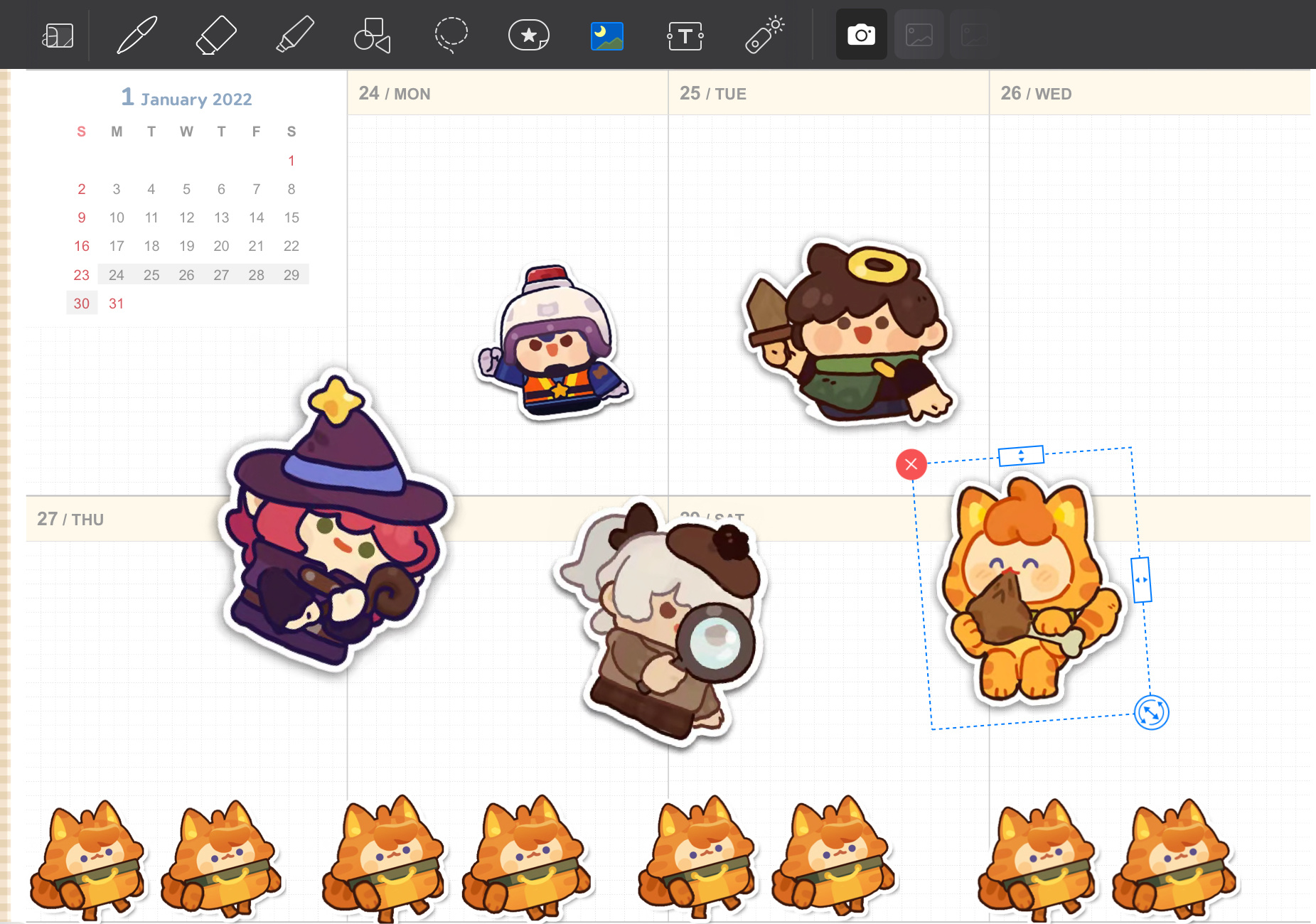
Task: Select the Laser pointer tool
Action: (764, 35)
